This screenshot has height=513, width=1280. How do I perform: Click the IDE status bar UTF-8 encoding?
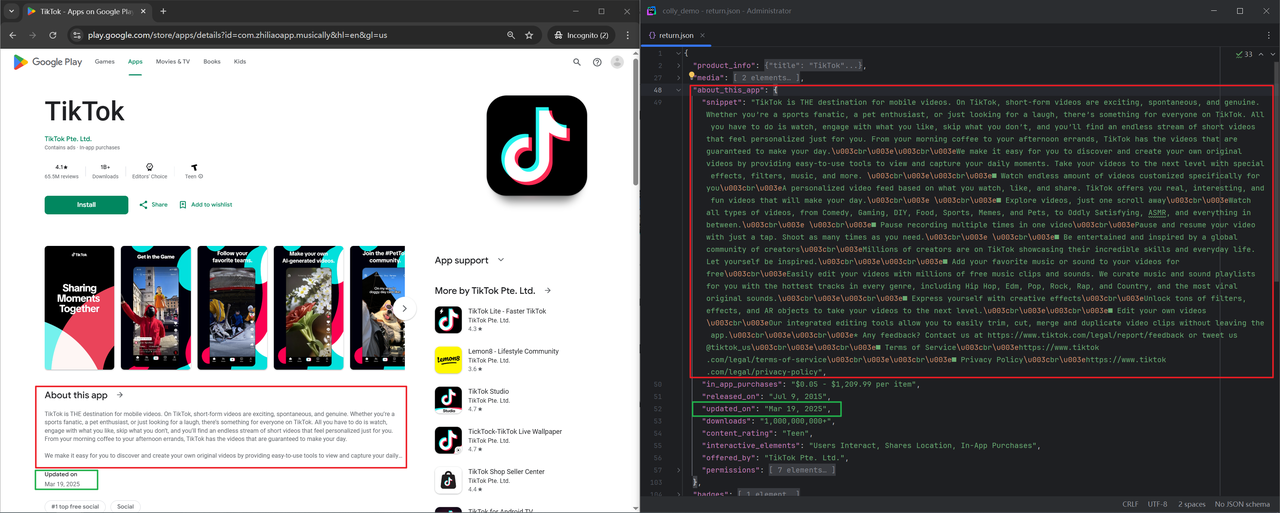click(x=1157, y=505)
